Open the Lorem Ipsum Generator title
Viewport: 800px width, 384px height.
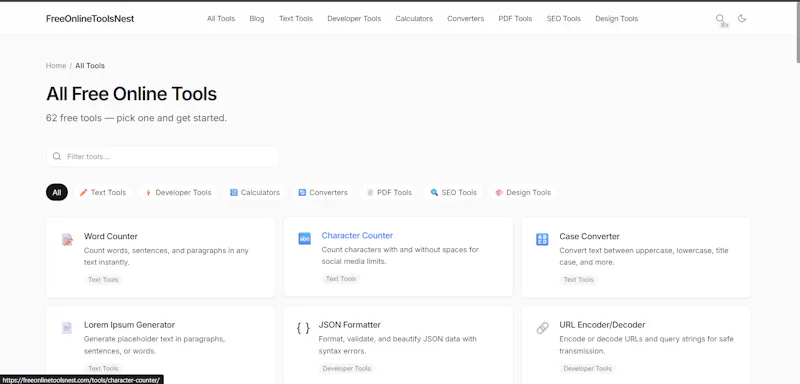pos(130,324)
